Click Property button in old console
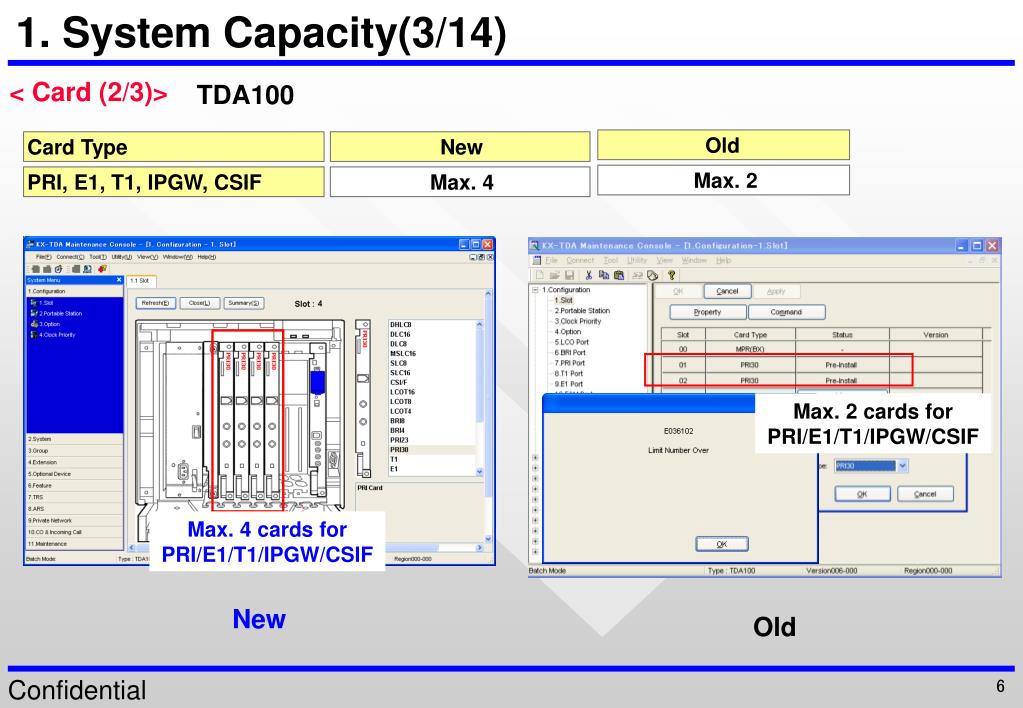The image size is (1023, 708). coord(708,312)
